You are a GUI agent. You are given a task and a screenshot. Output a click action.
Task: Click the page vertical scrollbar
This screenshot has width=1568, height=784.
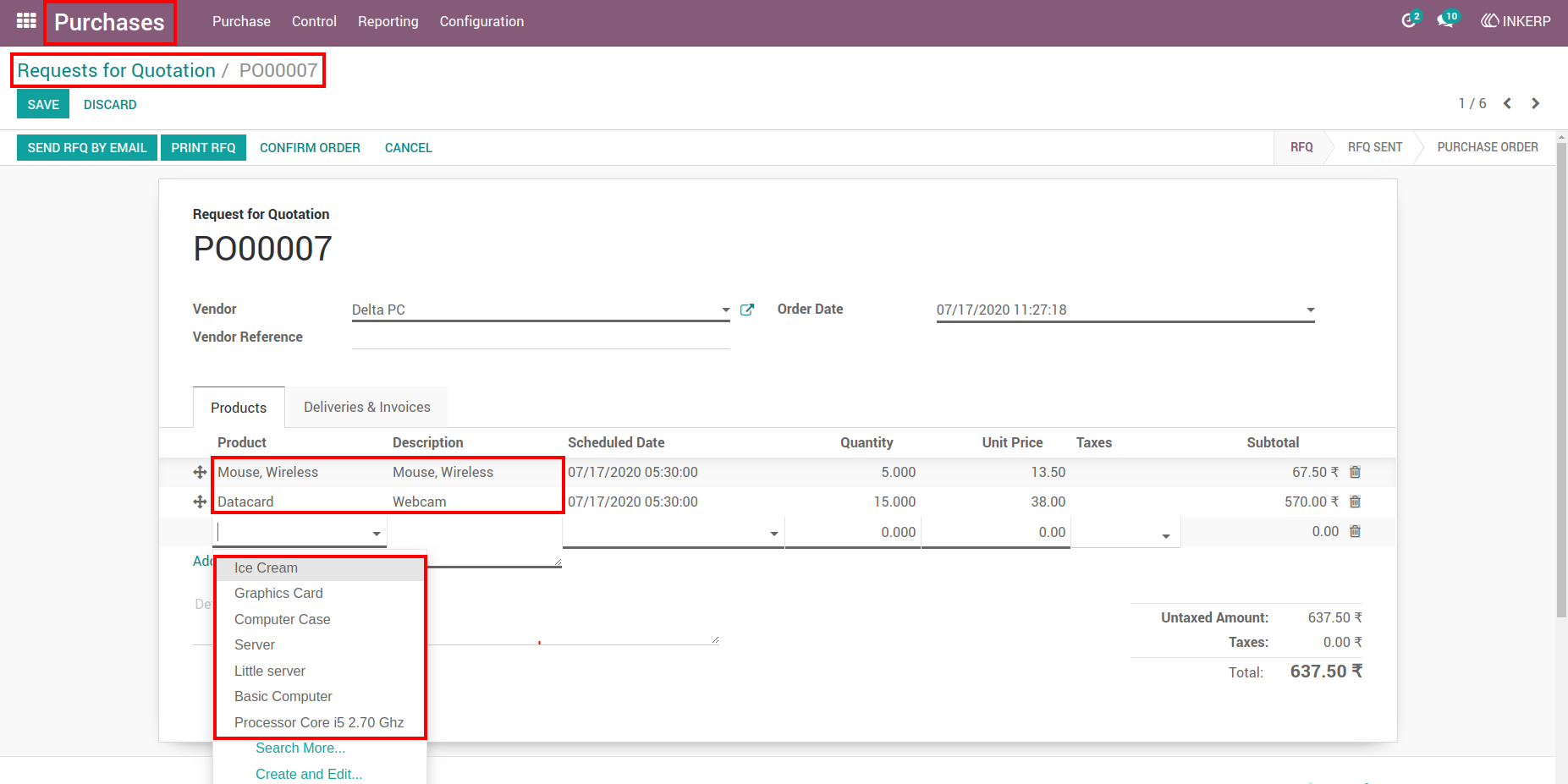click(x=1561, y=381)
